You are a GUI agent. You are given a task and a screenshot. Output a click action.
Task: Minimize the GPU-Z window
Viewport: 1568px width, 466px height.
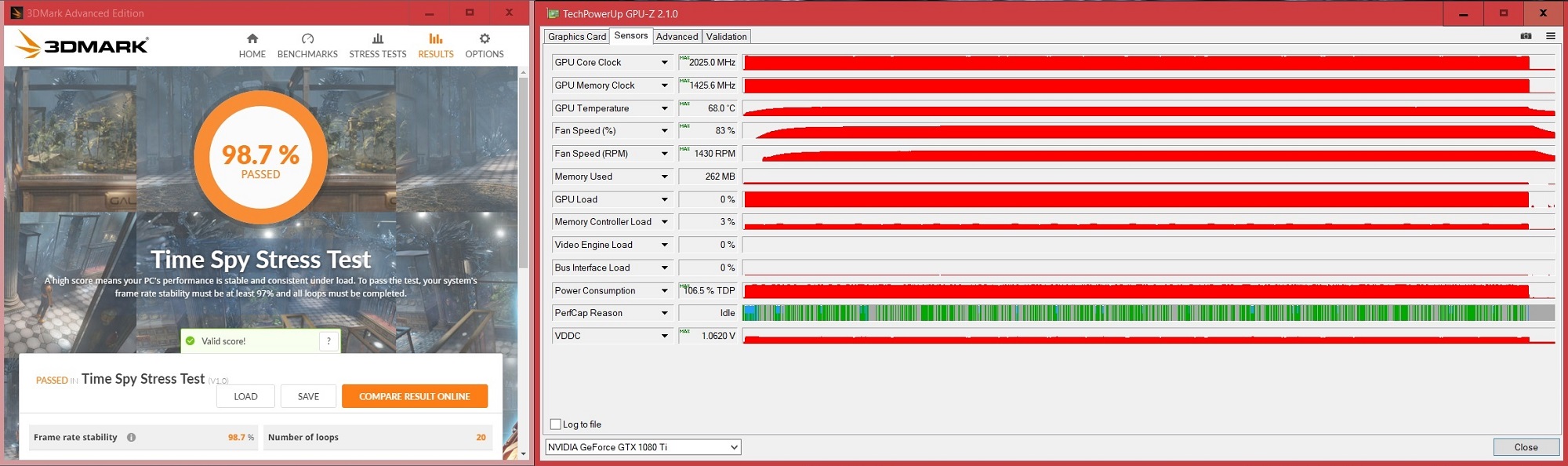click(1463, 13)
